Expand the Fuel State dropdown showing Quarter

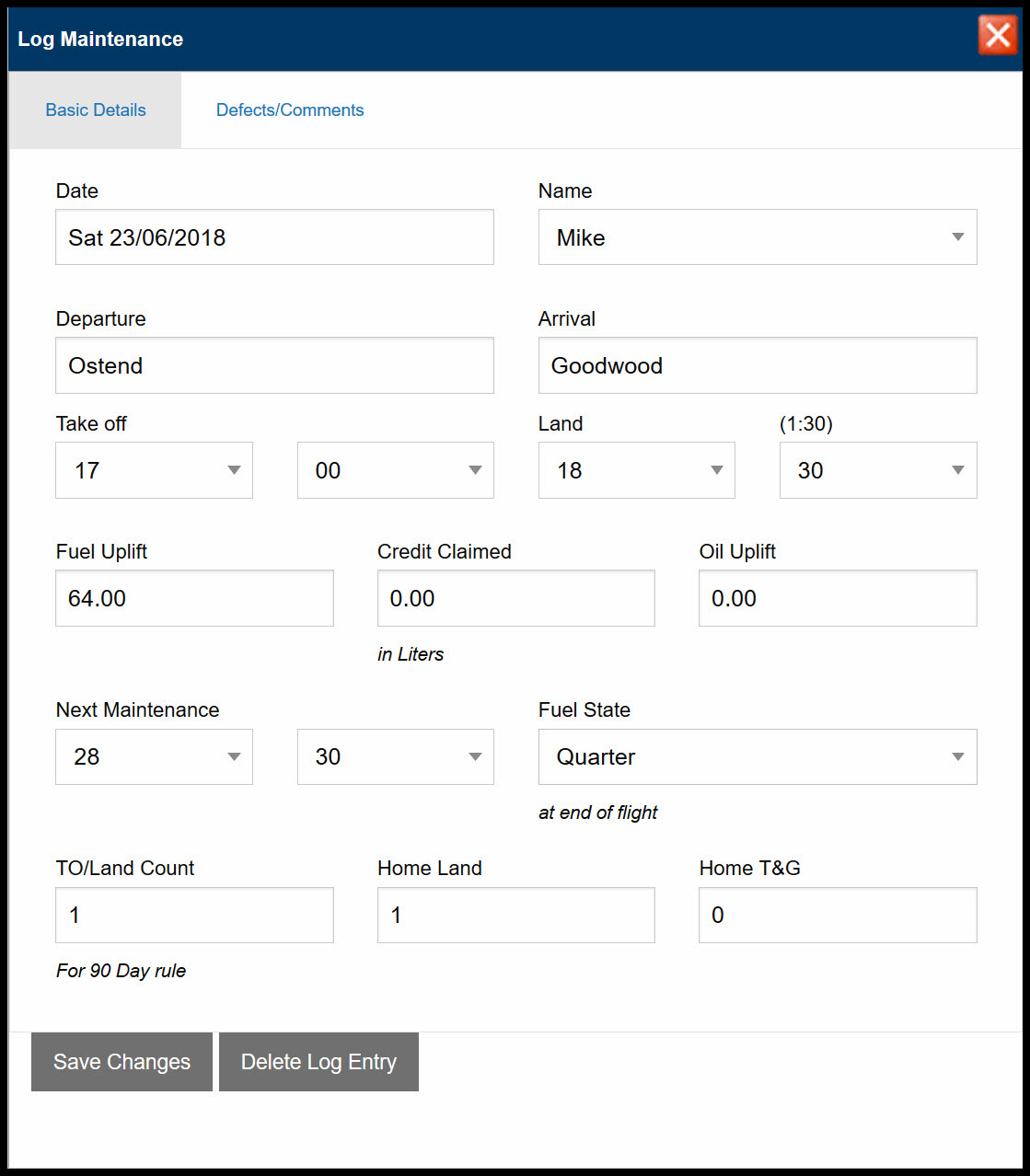[x=758, y=756]
